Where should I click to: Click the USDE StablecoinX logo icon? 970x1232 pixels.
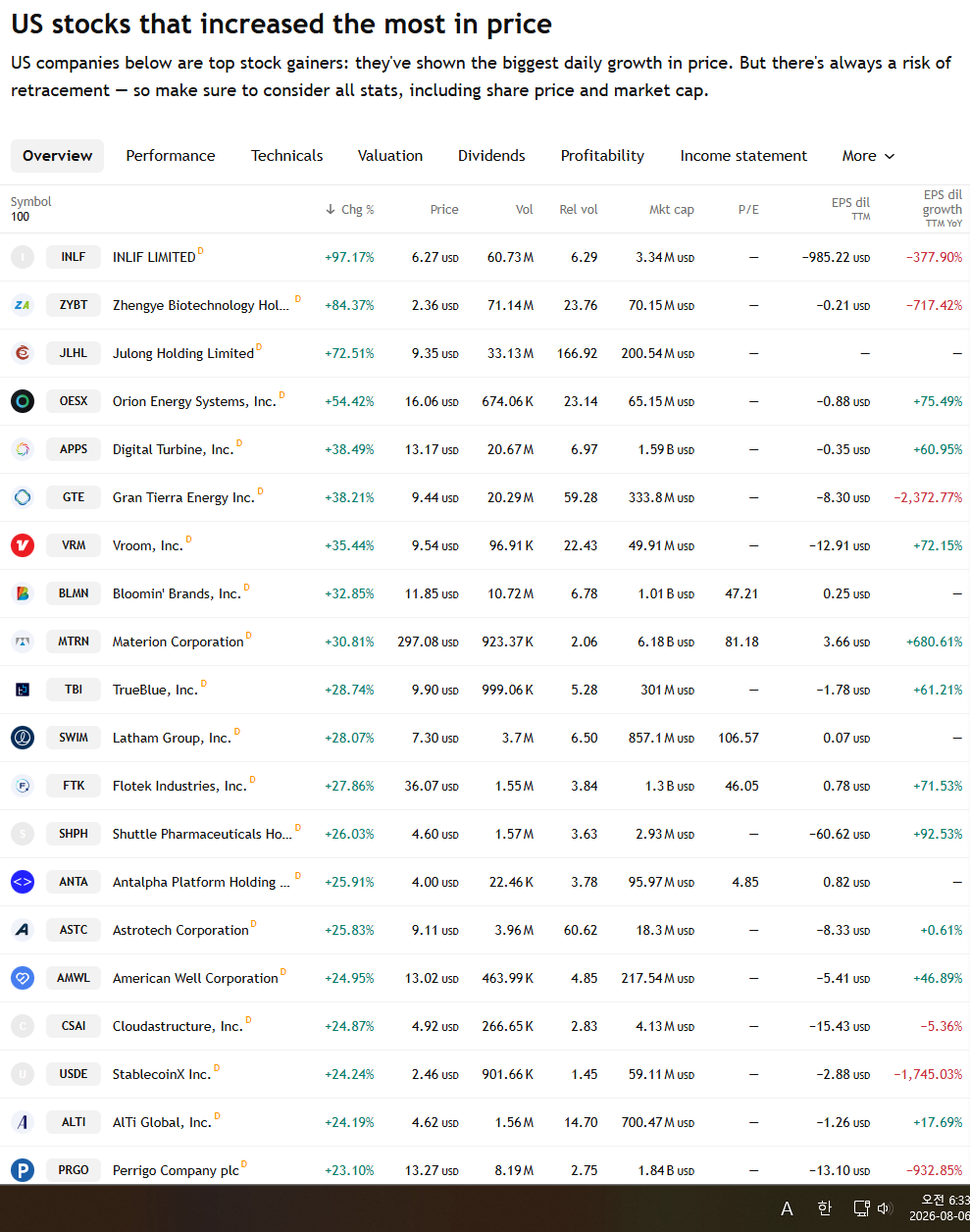[23, 1074]
